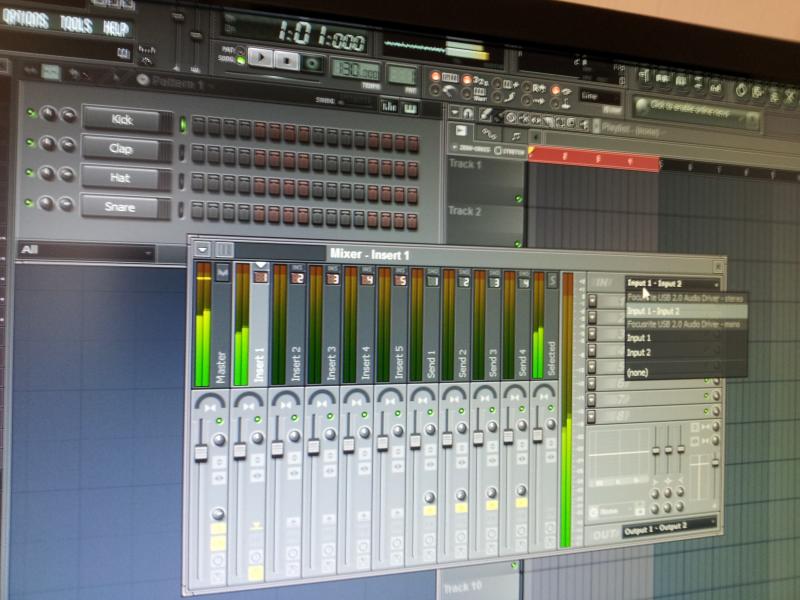Click the Record button in transport
800x600 pixels.
(x=311, y=63)
